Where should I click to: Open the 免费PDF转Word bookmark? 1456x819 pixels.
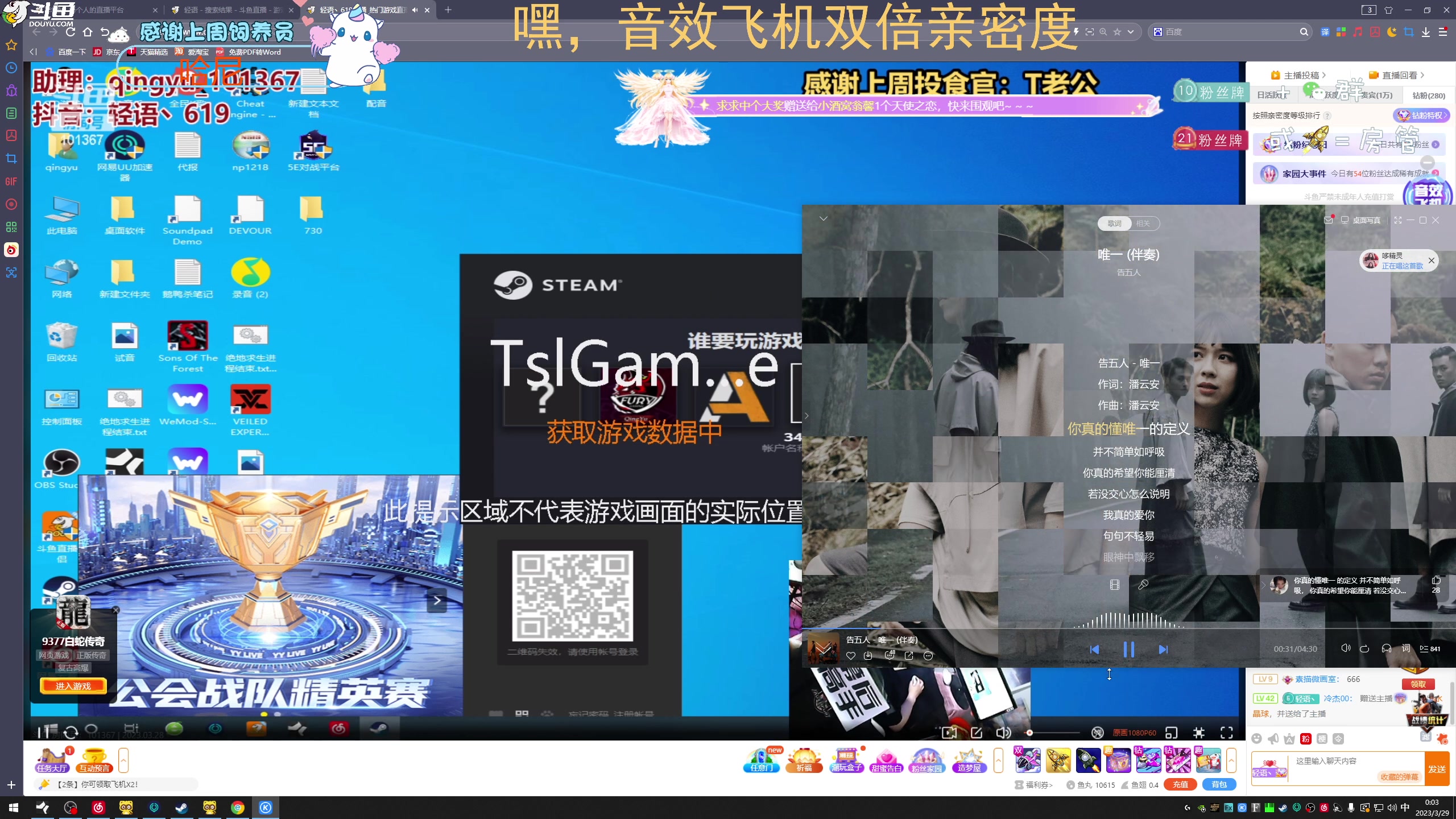(x=249, y=52)
